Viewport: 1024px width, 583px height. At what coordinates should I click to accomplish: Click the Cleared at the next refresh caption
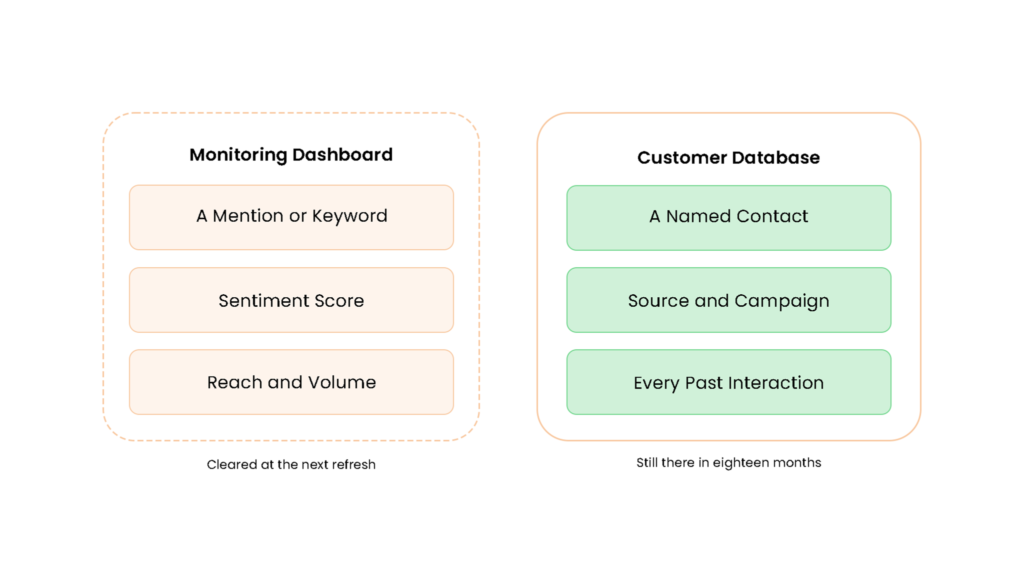291,464
